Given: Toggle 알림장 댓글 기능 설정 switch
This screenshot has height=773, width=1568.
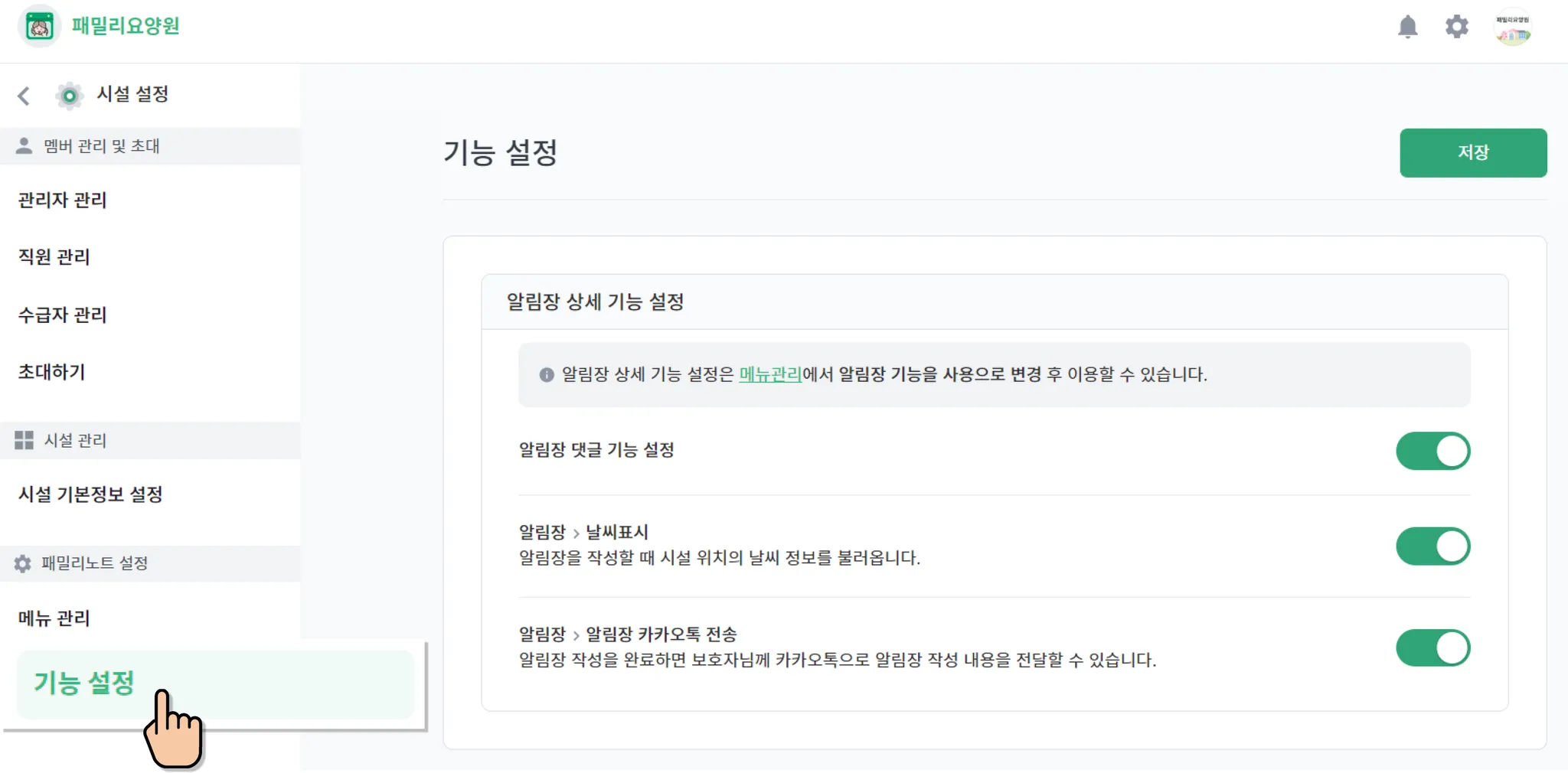Looking at the screenshot, I should click(x=1432, y=451).
